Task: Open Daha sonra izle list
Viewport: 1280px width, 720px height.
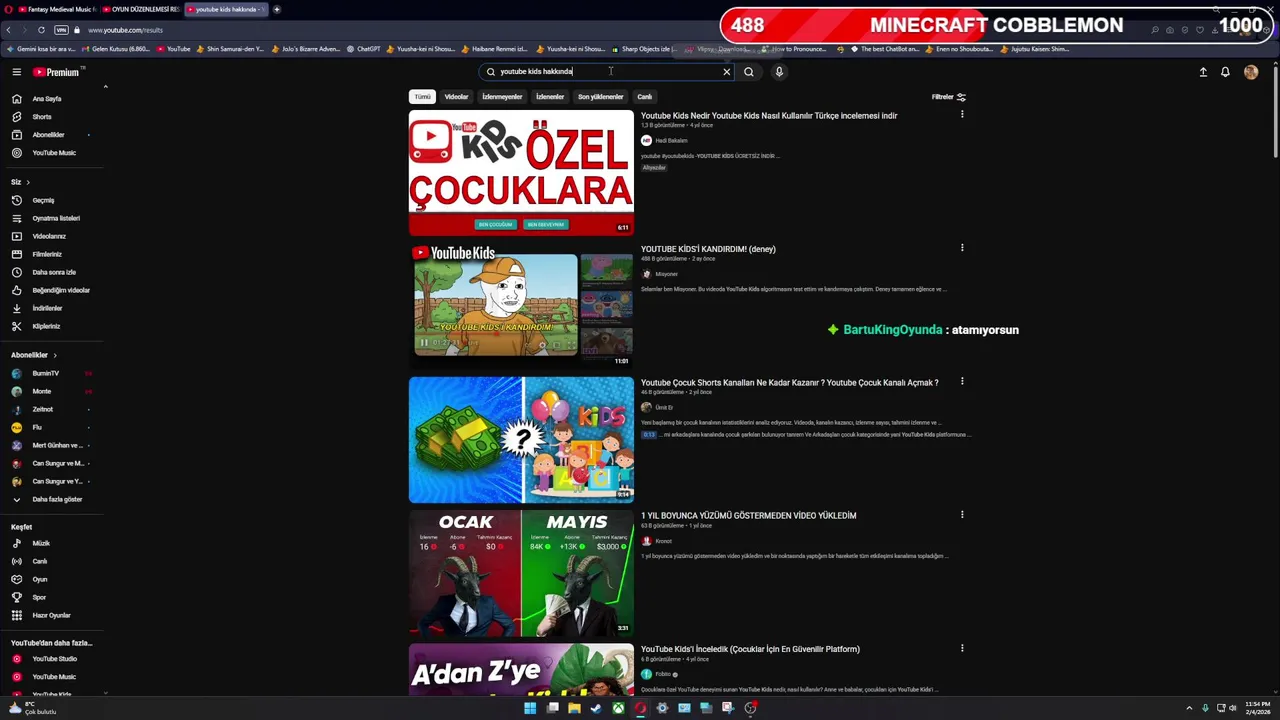Action: (x=54, y=272)
